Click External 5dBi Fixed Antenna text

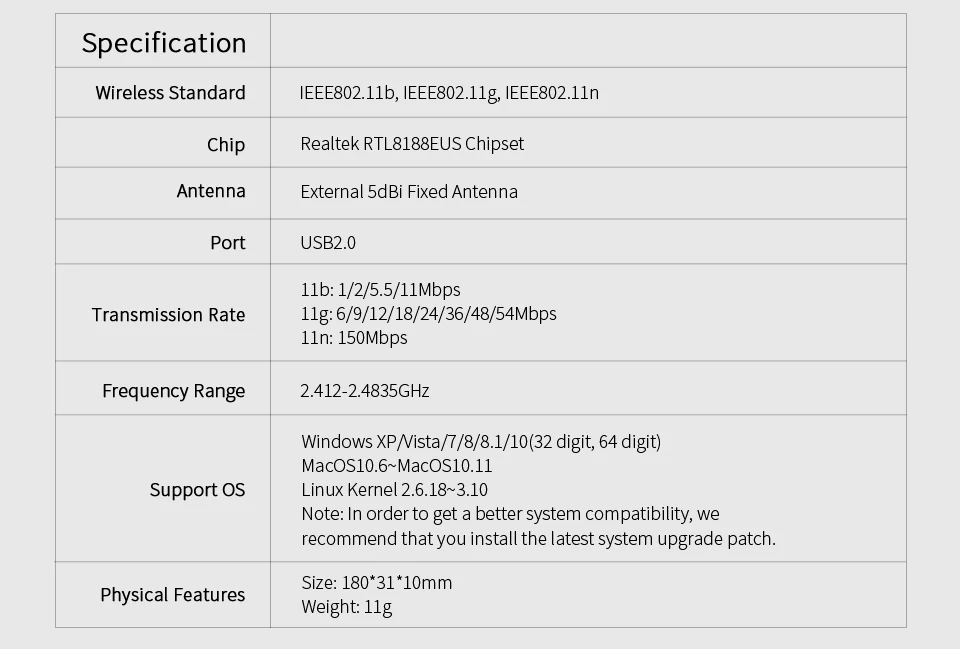click(409, 192)
